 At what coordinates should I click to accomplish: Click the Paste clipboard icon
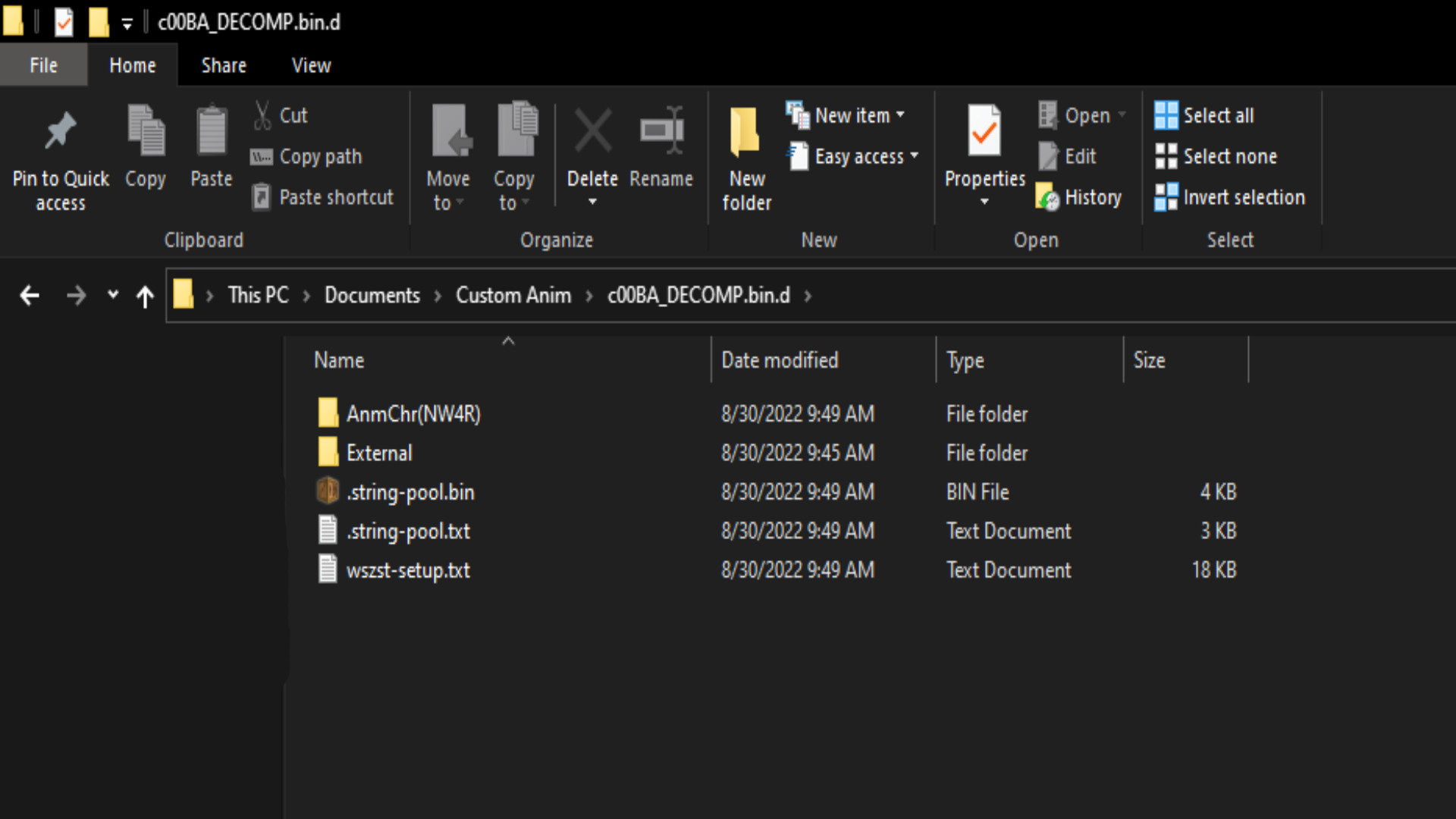pyautogui.click(x=211, y=132)
